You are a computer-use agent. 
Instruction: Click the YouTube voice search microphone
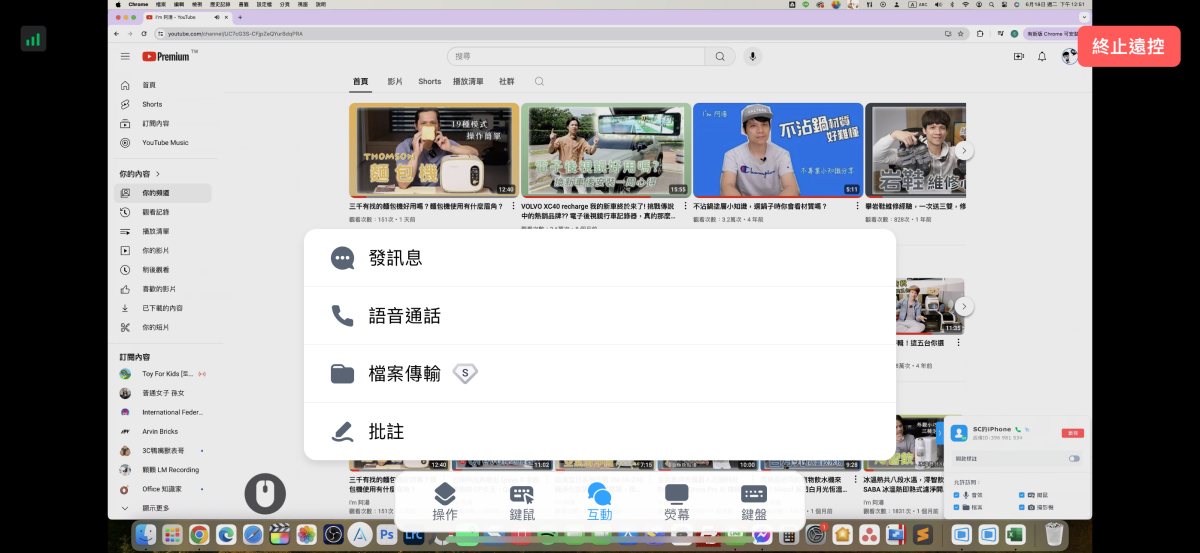tap(752, 57)
